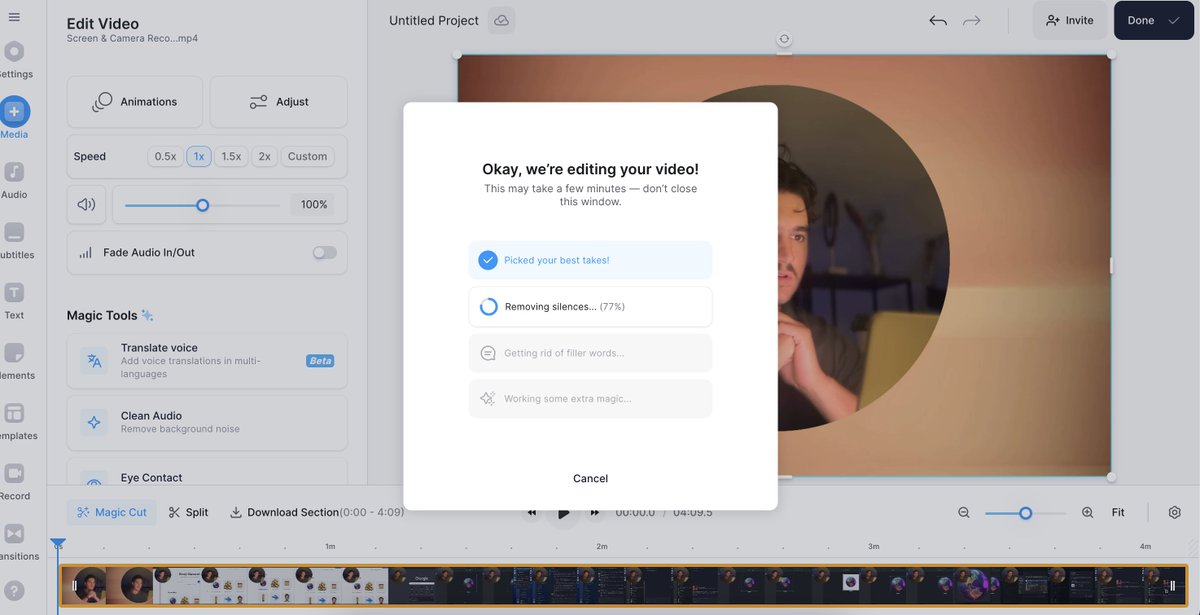Click the Done button

1153,20
